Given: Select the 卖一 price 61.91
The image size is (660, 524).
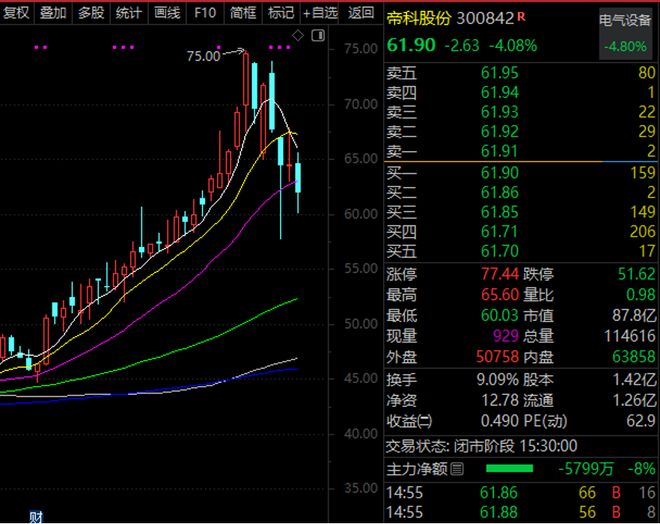Looking at the screenshot, I should click(x=500, y=151).
